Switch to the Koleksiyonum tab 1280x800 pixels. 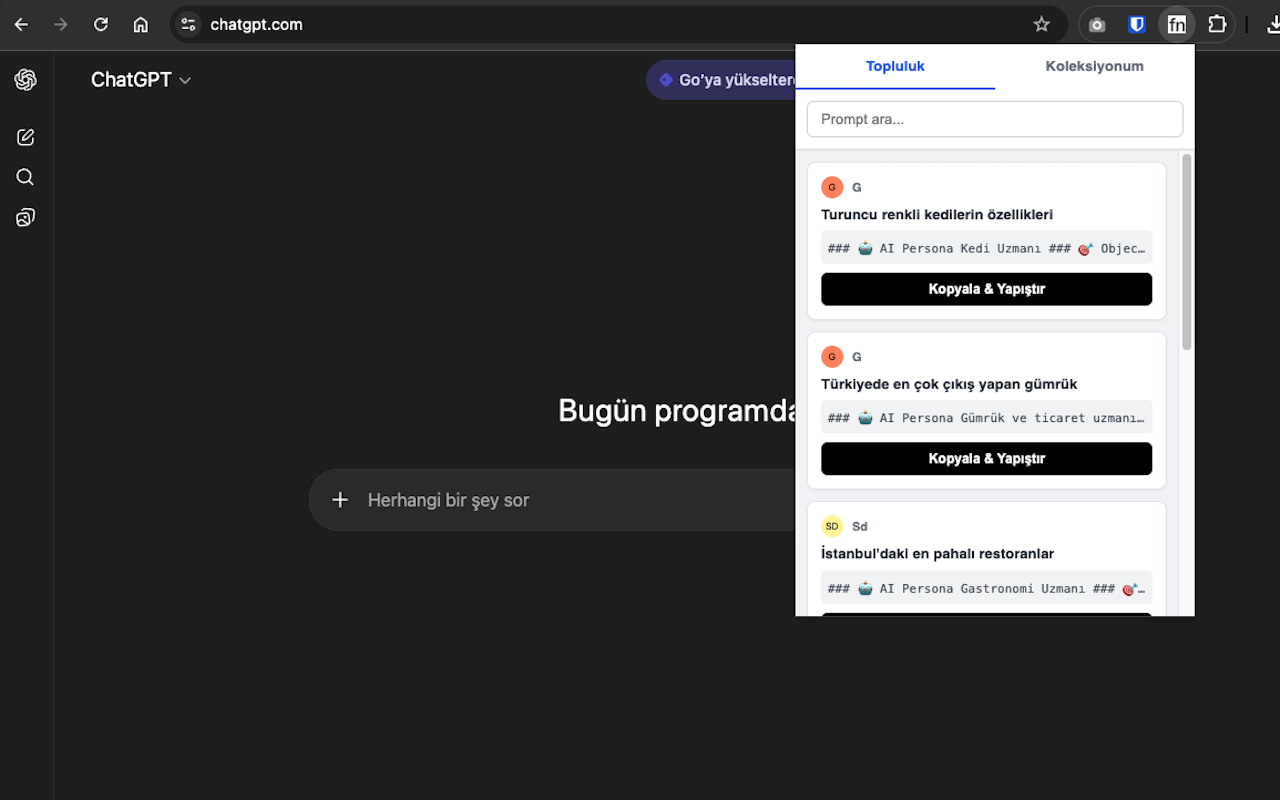pyautogui.click(x=1094, y=66)
